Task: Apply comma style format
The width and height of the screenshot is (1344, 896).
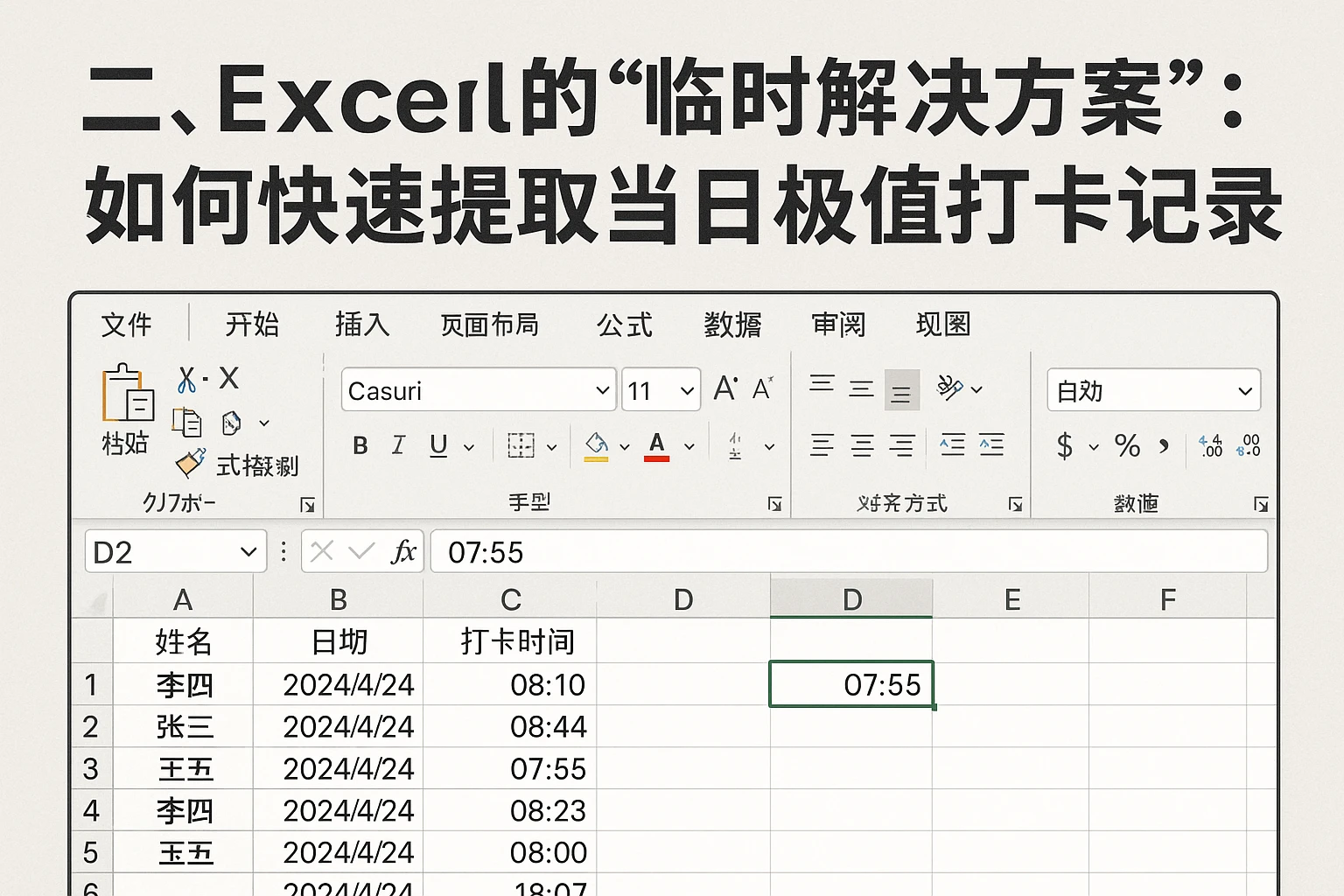Action: [1164, 446]
